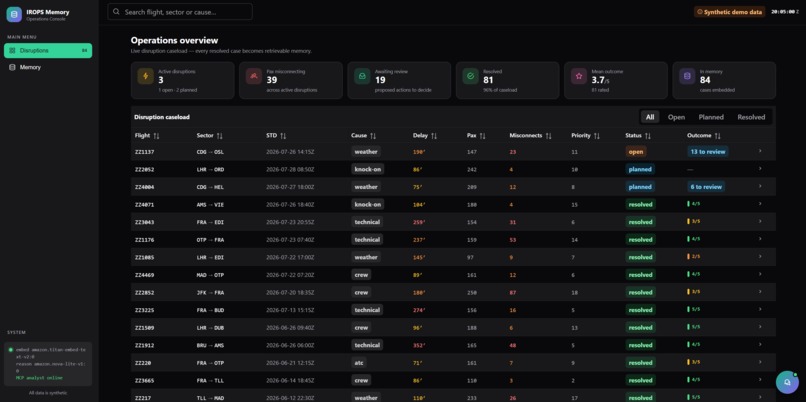Click sector JFK → FRA cell
This screenshot has height=402, width=806.
point(210,293)
